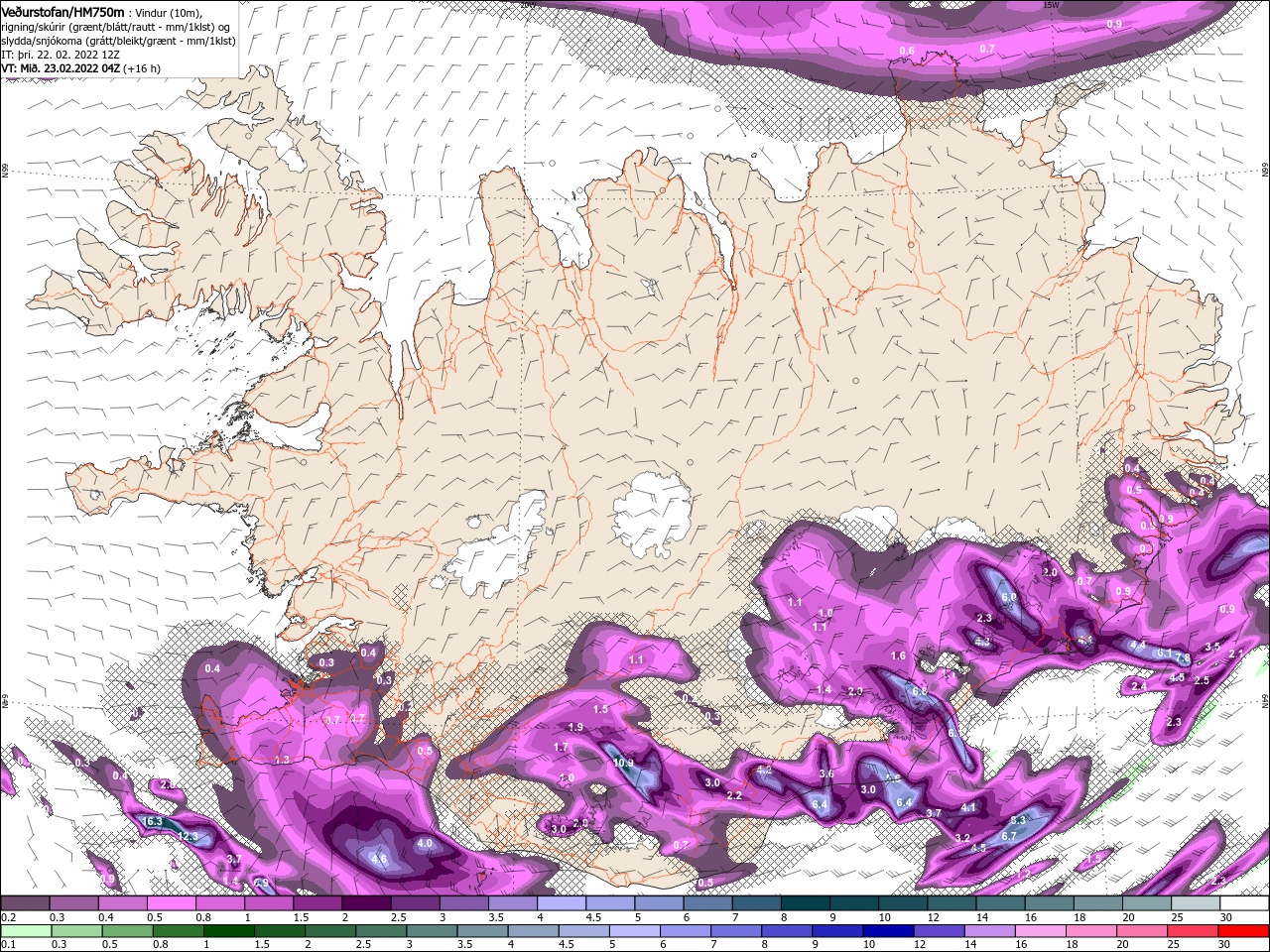Click the 1.3 value near the southwest peninsula
Screen dimensions: 1270x952
(282, 760)
